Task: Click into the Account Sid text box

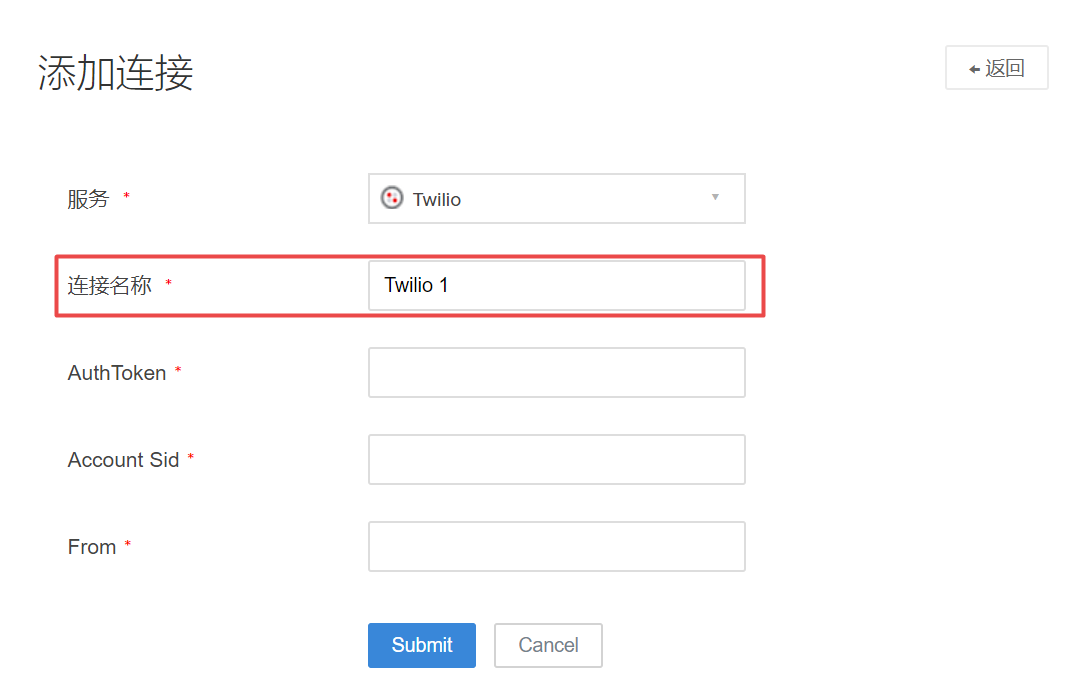Action: (556, 459)
